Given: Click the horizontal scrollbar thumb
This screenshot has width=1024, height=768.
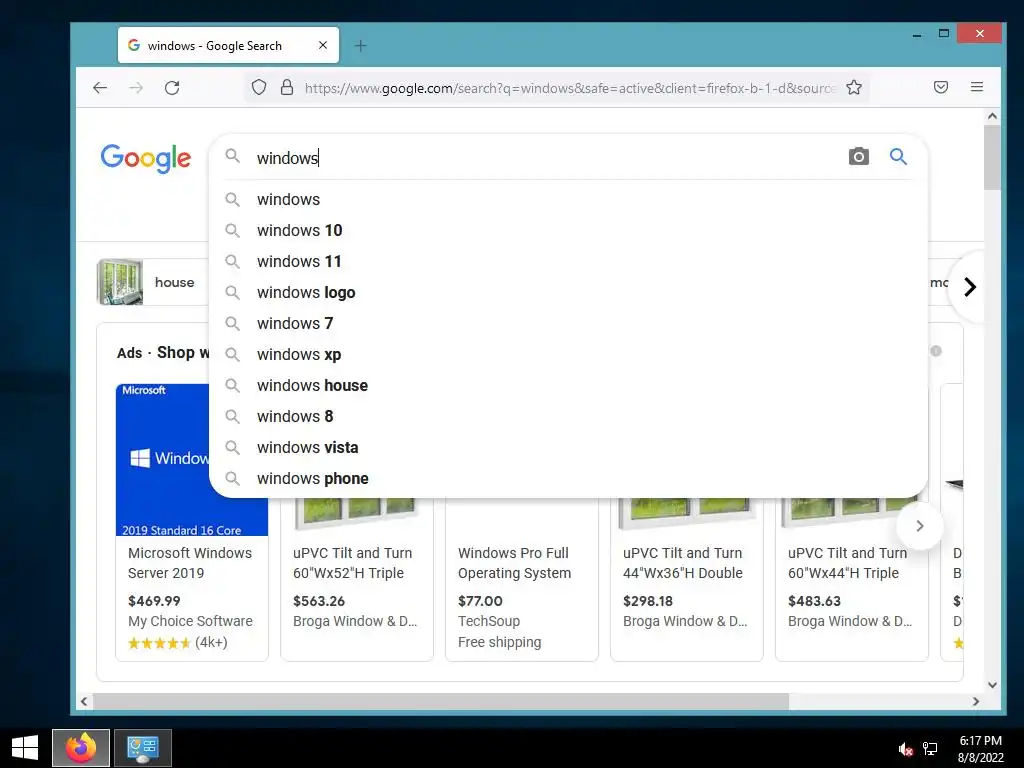Looking at the screenshot, I should (441, 701).
